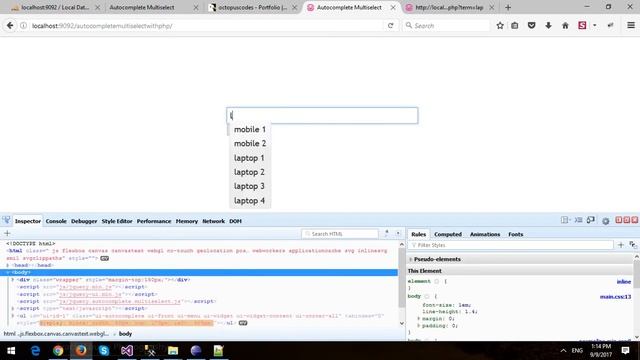The image size is (640, 360).
Task: Expand the margin property in body rule
Action: coord(418,318)
